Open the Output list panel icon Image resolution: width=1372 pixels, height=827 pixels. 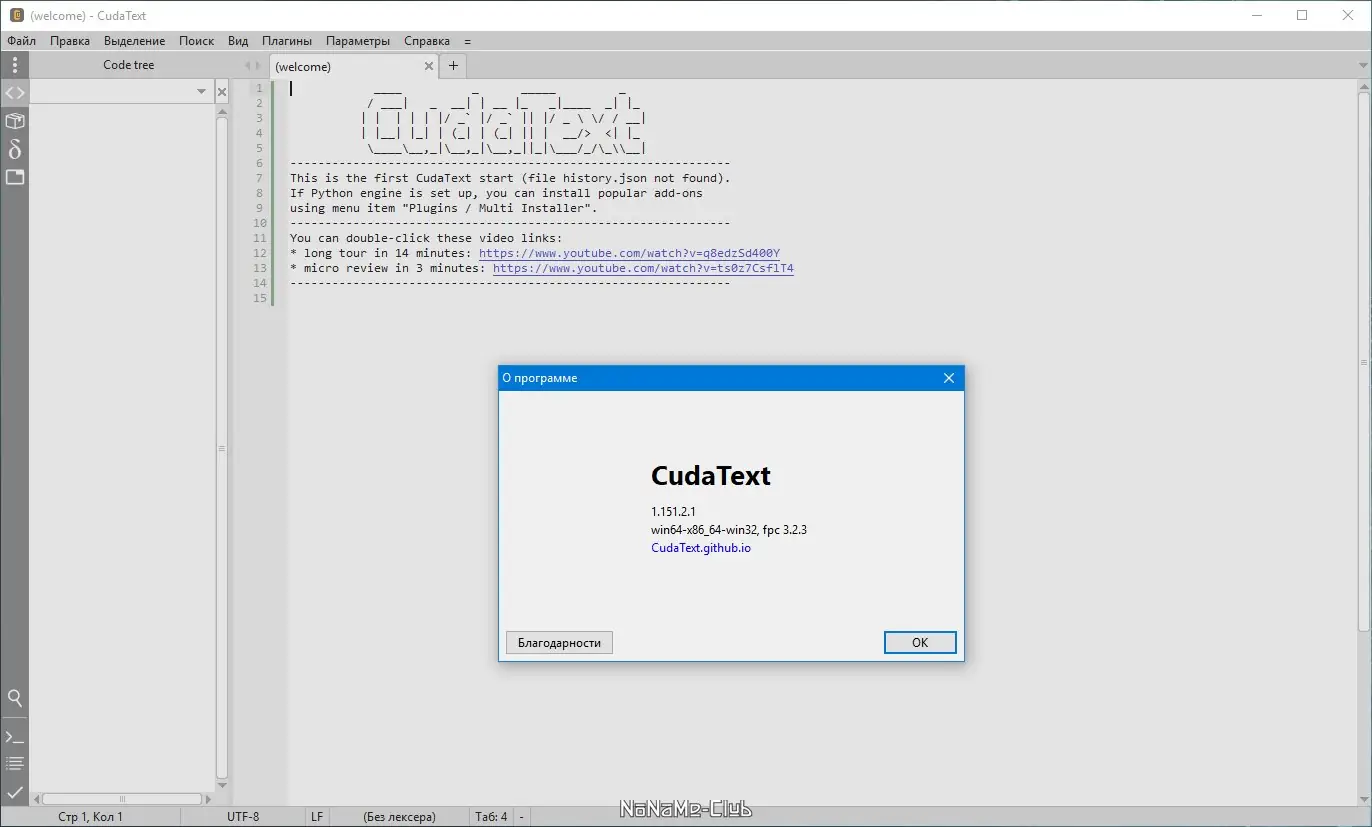point(15,764)
